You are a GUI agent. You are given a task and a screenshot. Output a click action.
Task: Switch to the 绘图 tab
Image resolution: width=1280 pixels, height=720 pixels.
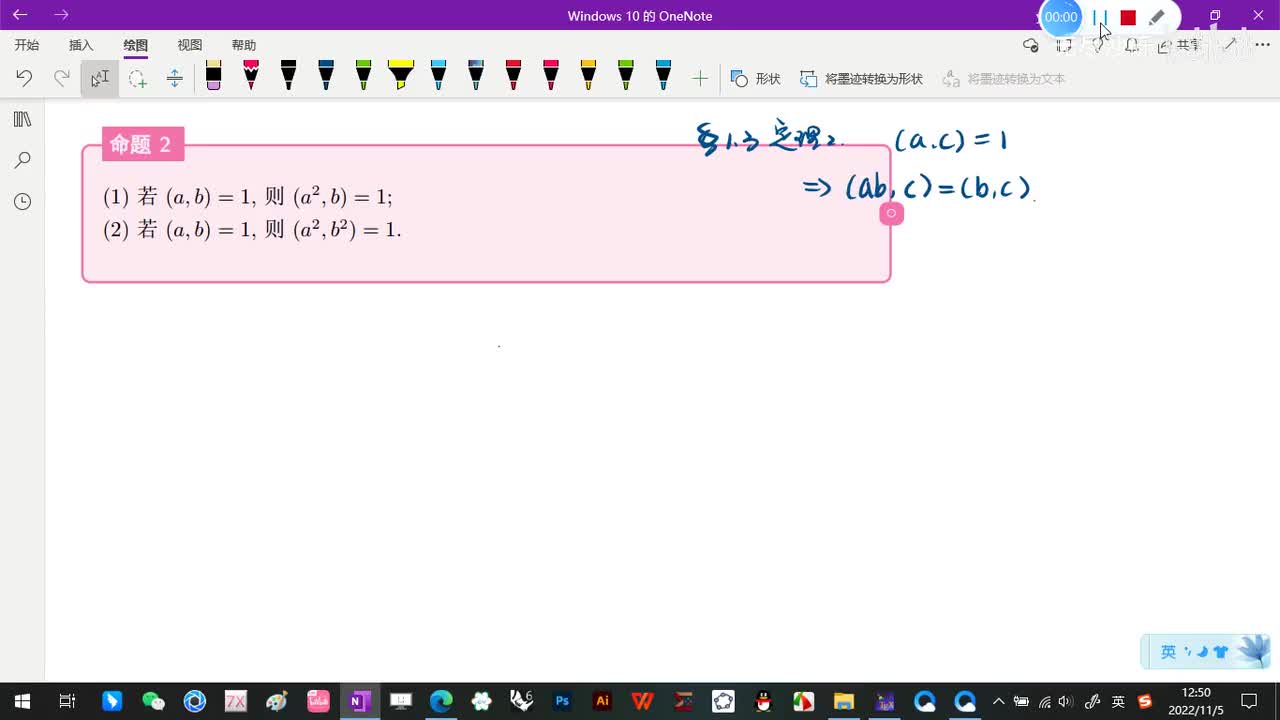135,45
